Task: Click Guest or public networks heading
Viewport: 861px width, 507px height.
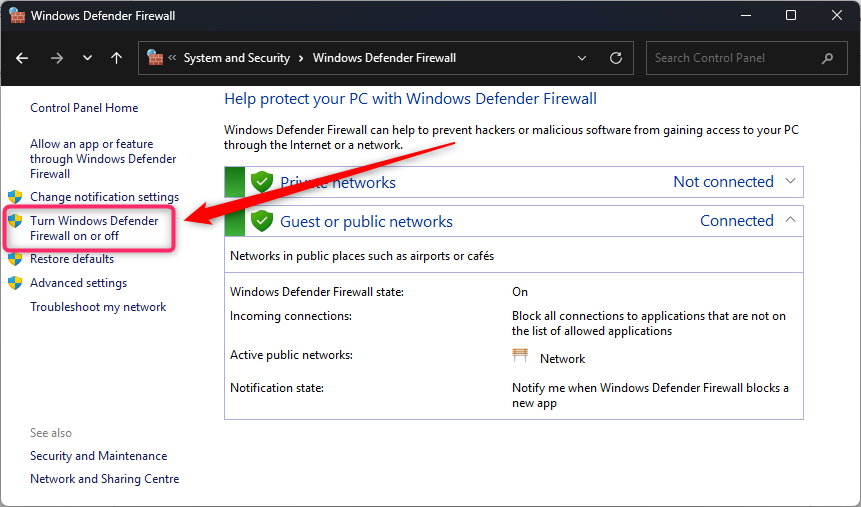Action: [x=366, y=221]
